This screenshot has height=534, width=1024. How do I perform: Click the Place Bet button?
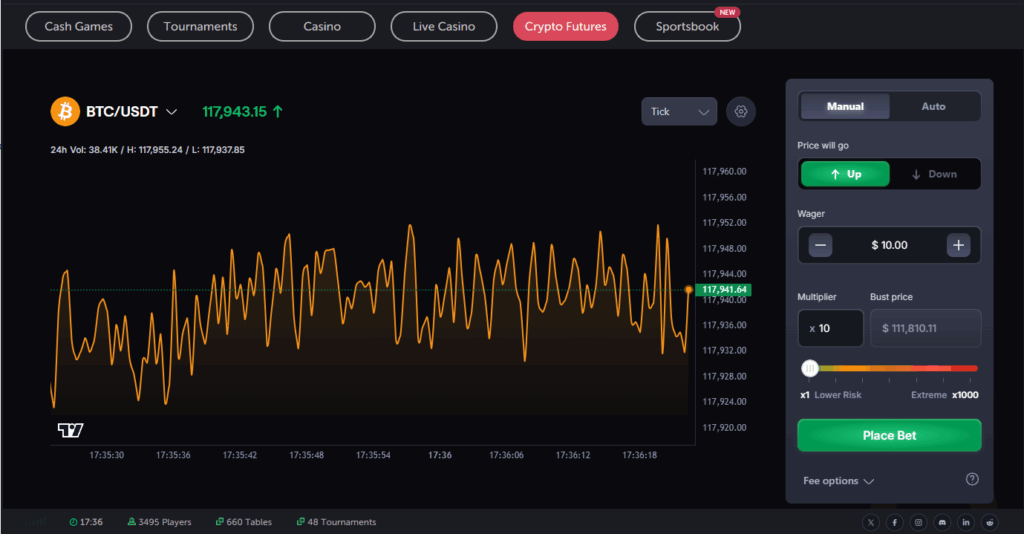point(889,435)
